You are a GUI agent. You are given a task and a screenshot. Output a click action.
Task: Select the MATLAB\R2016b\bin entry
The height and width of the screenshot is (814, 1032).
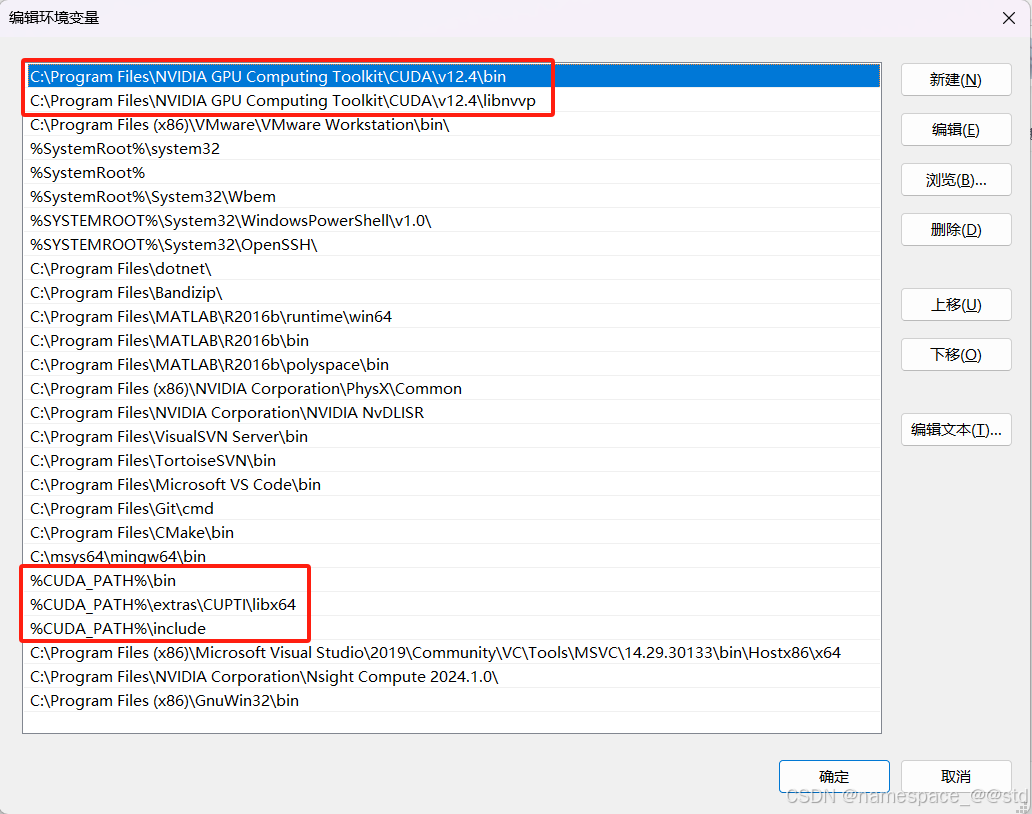point(452,341)
